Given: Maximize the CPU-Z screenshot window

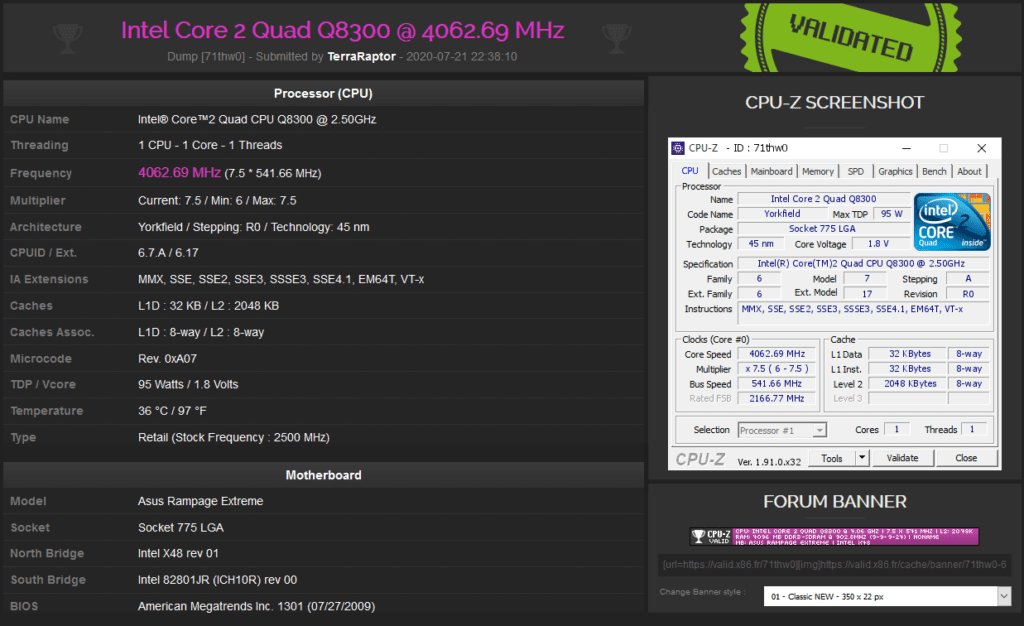Looking at the screenshot, I should coord(943,148).
